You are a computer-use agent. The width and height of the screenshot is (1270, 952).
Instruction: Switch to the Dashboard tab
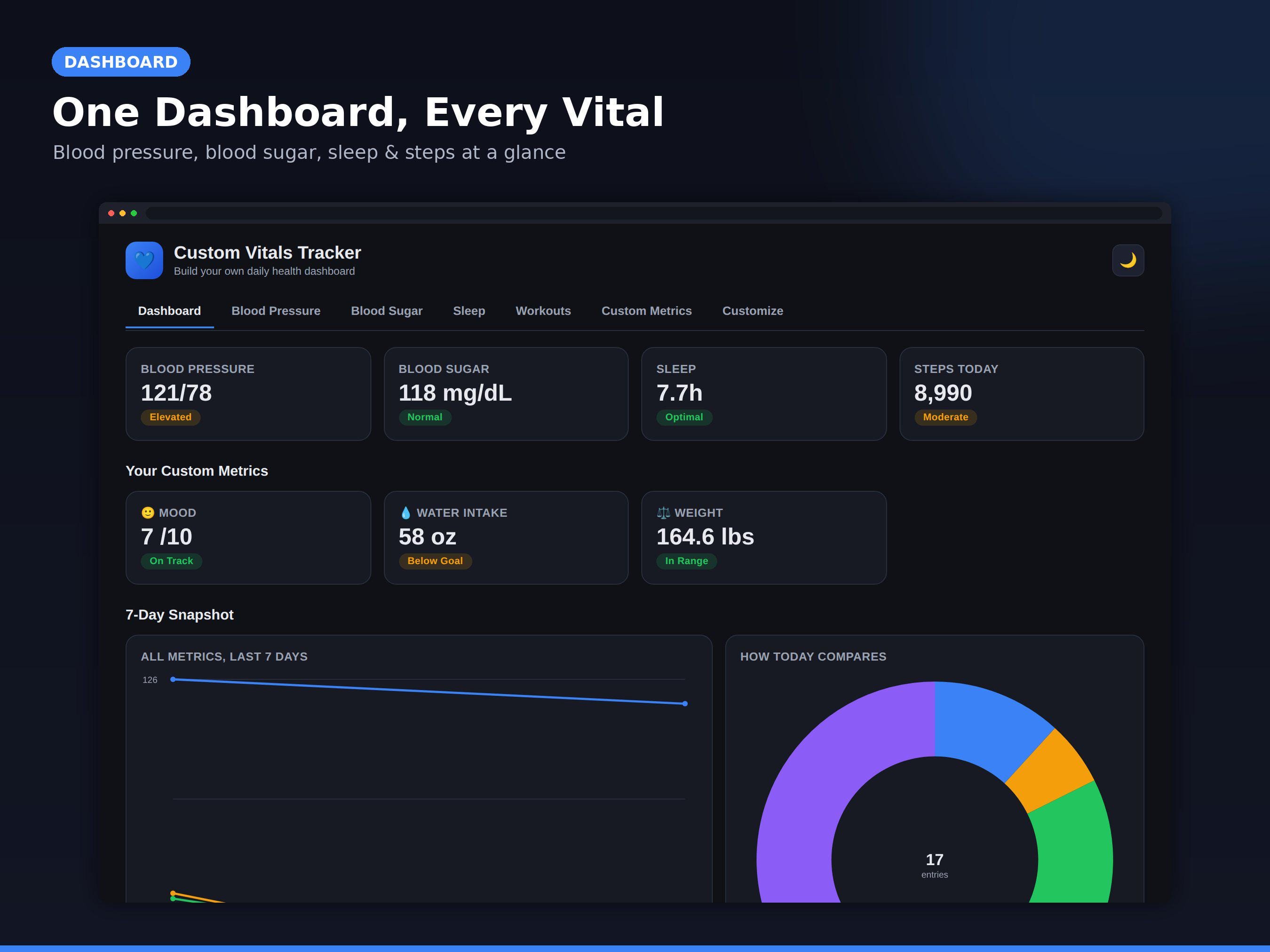[x=169, y=311]
